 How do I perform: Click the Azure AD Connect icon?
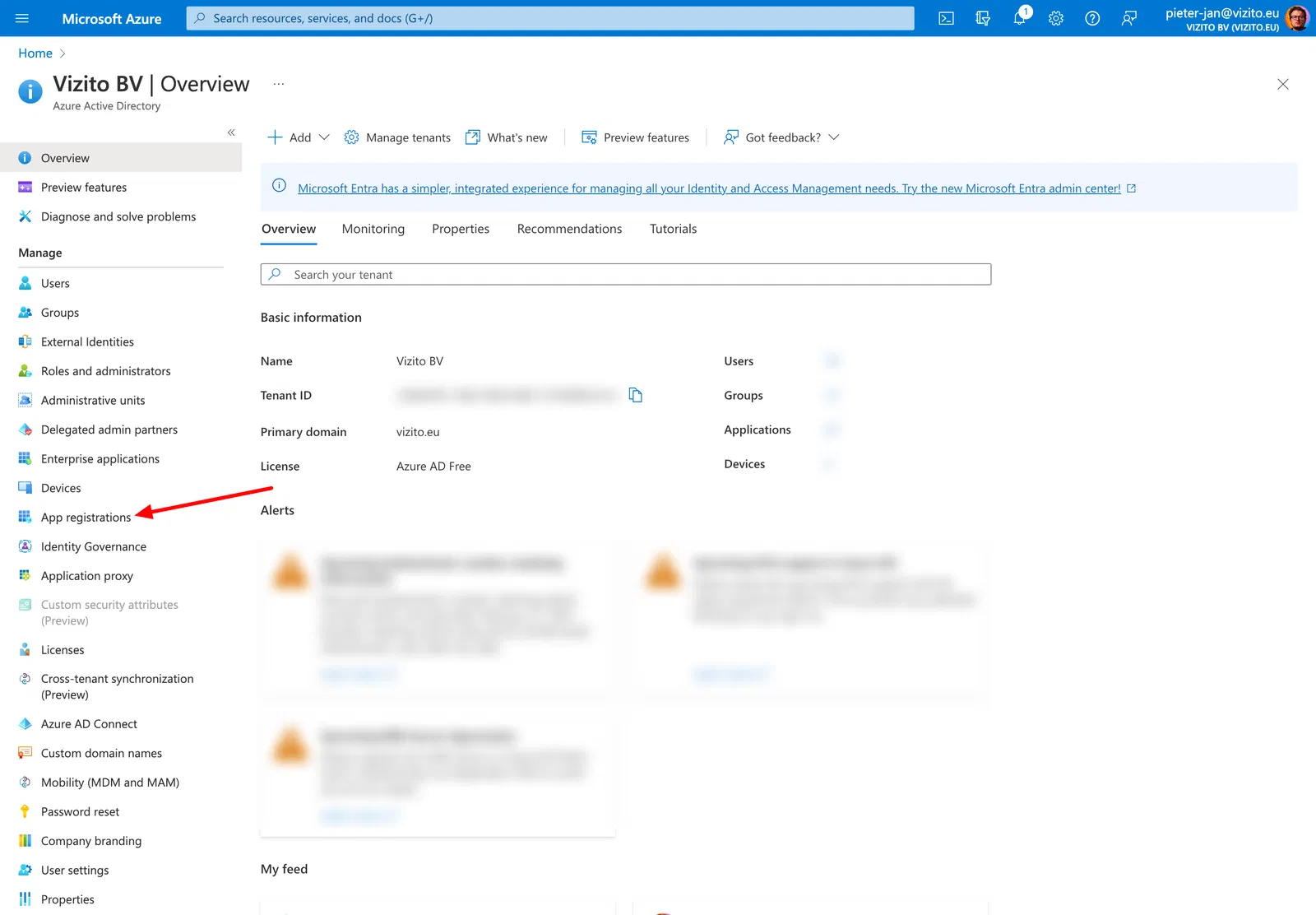[25, 724]
